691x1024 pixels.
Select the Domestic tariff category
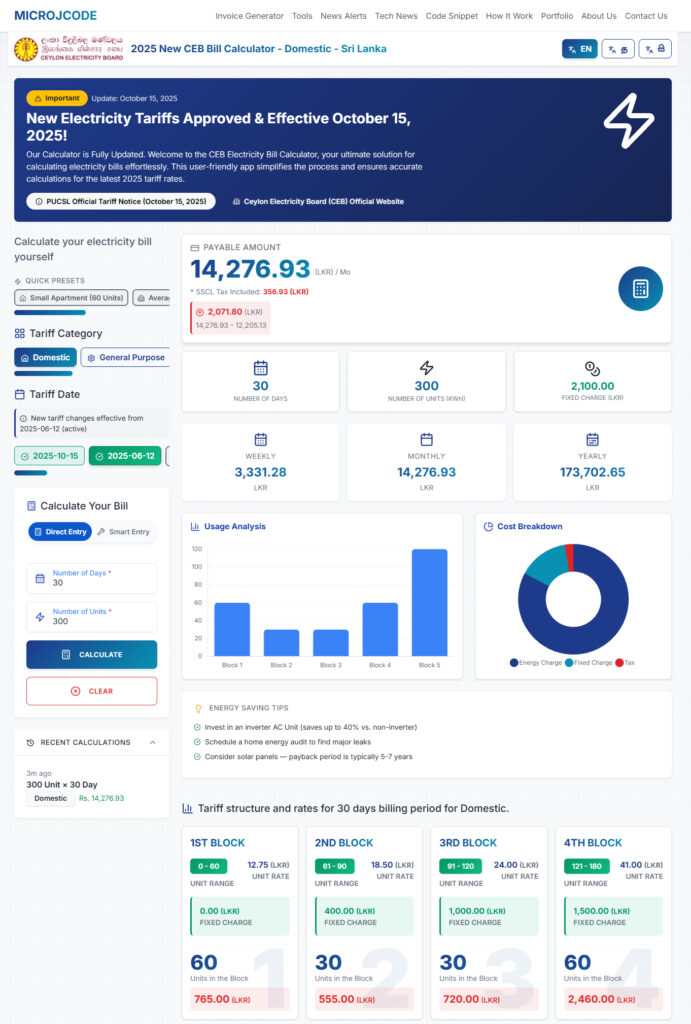coord(45,357)
